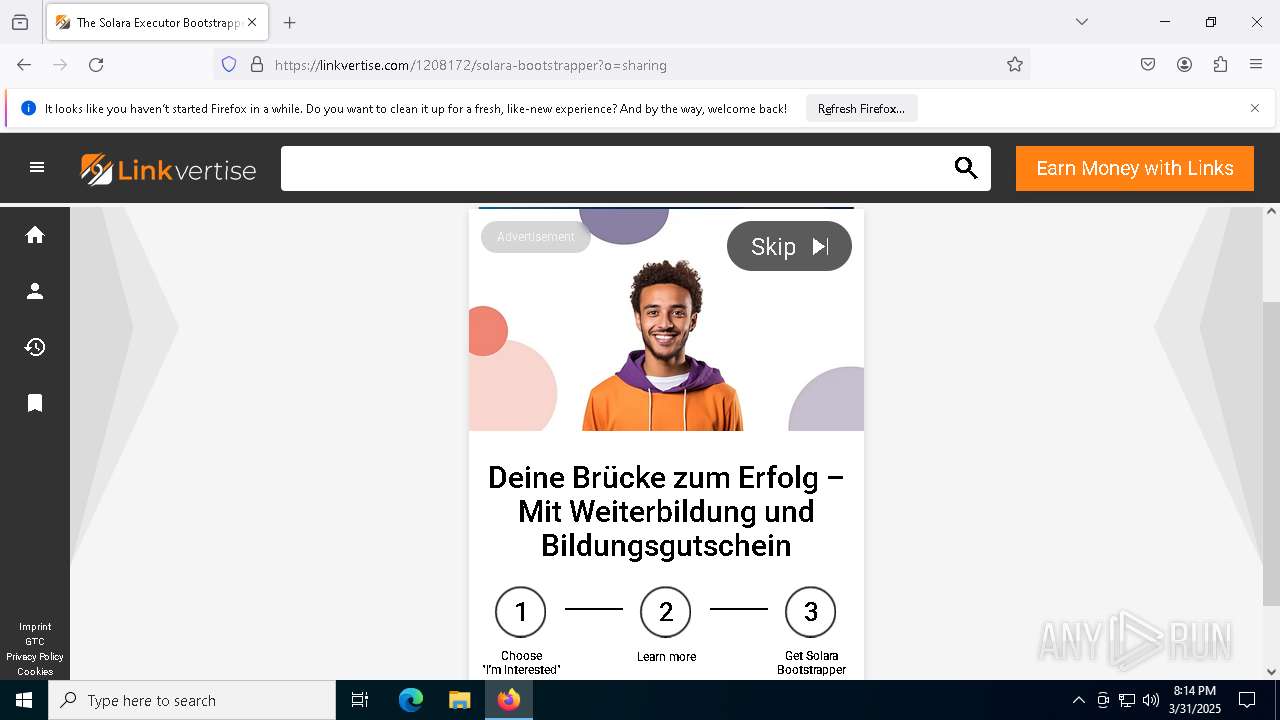Click the search magnifier icon
The width and height of the screenshot is (1280, 720).
coord(965,168)
